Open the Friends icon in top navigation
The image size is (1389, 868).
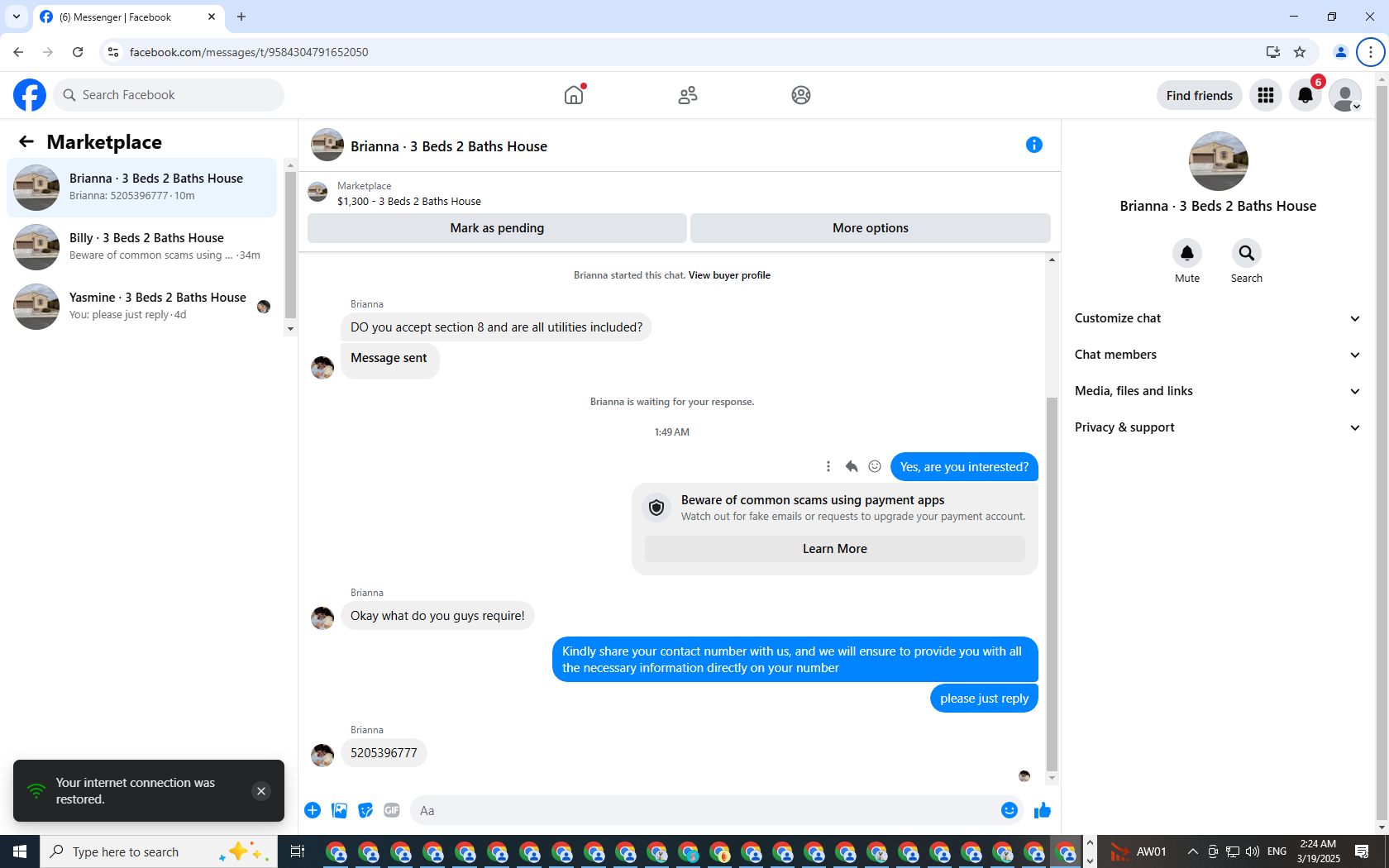pos(688,95)
